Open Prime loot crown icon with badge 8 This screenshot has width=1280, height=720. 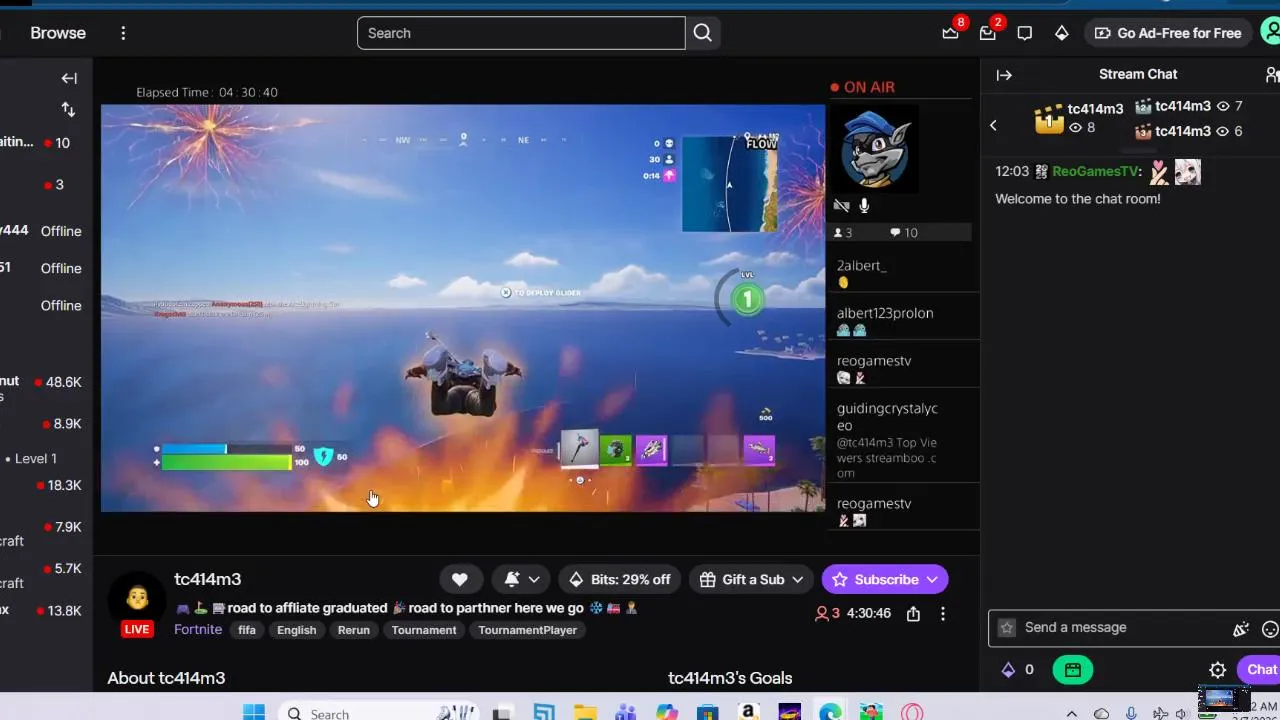[x=950, y=33]
